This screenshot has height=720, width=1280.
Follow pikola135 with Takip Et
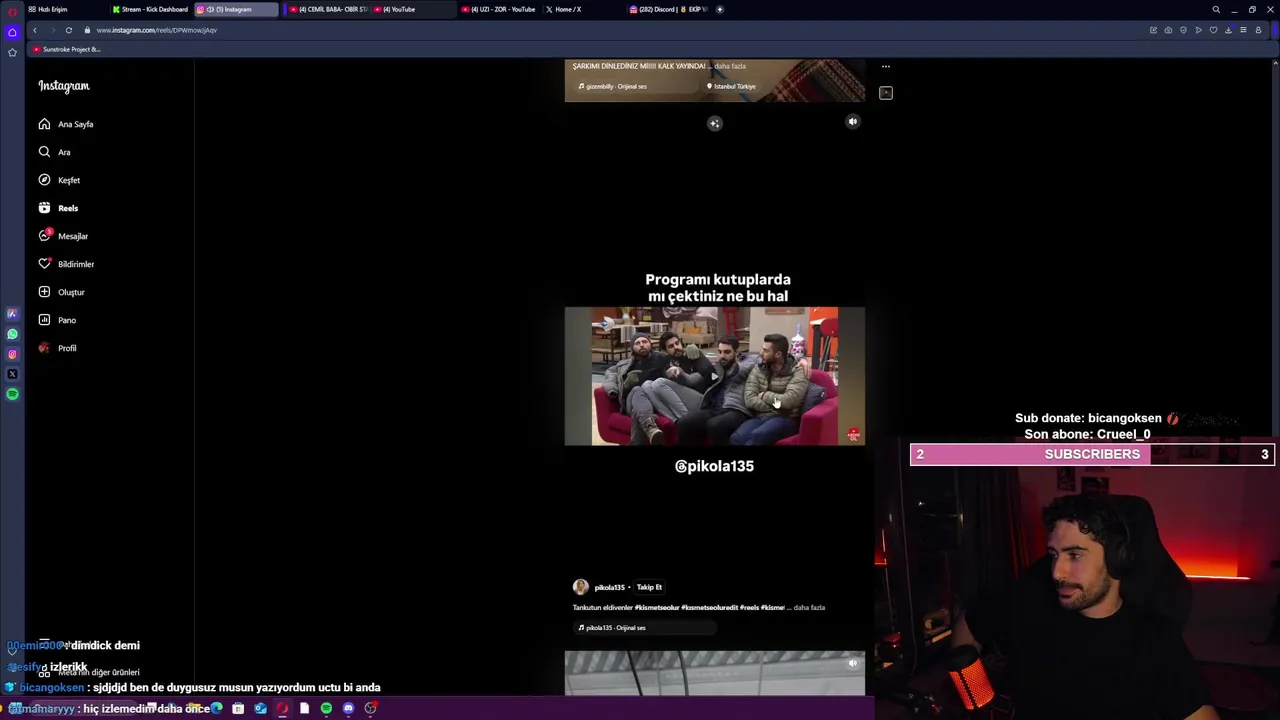[649, 587]
